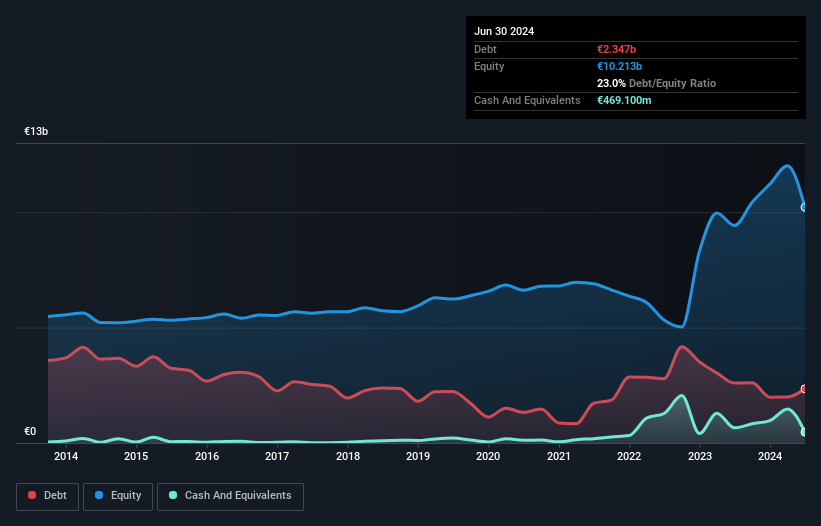The image size is (821, 526).
Task: Click the Jun 30 2024 tooltip date
Action: click(504, 31)
